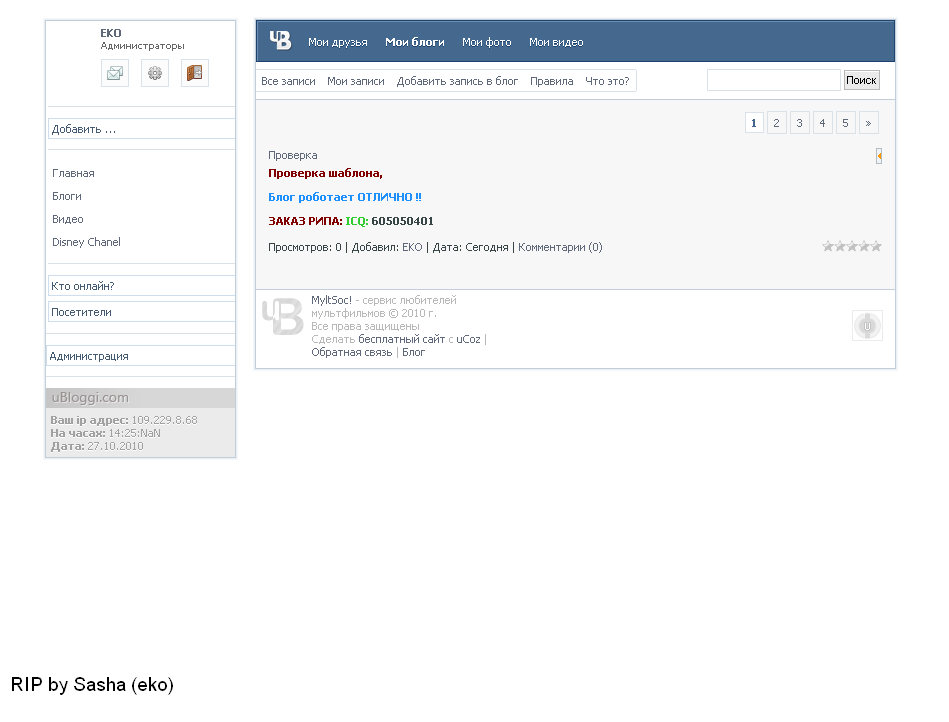Image resolution: width=949 pixels, height=722 pixels.
Task: Go to page 3 of the blog
Action: click(799, 123)
